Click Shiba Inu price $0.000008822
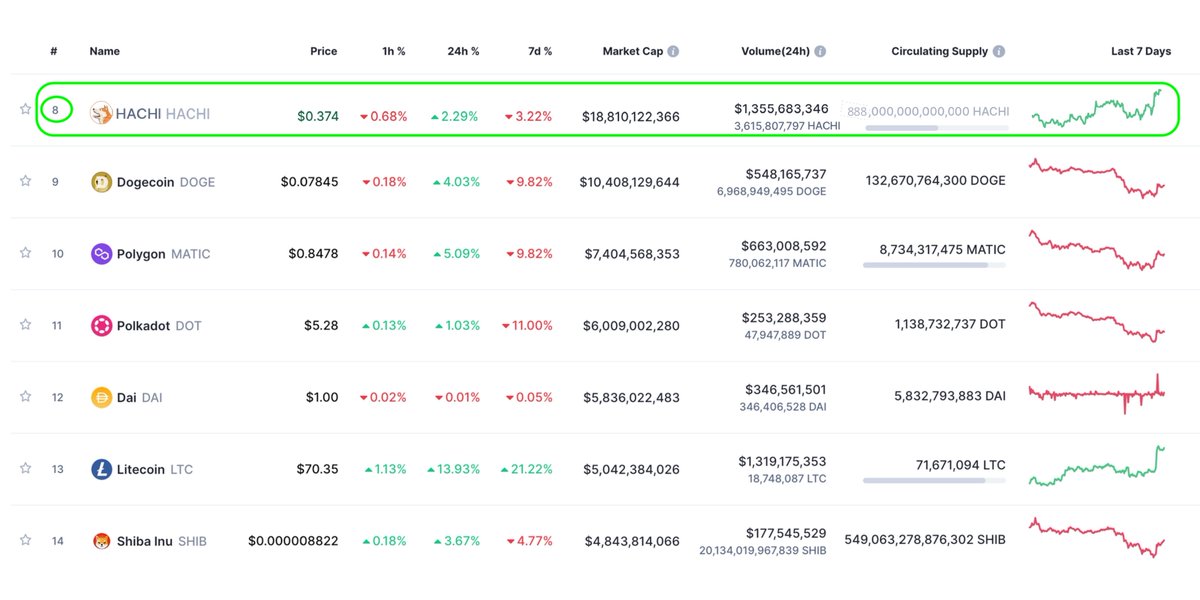Image resolution: width=1200 pixels, height=600 pixels. coord(293,541)
